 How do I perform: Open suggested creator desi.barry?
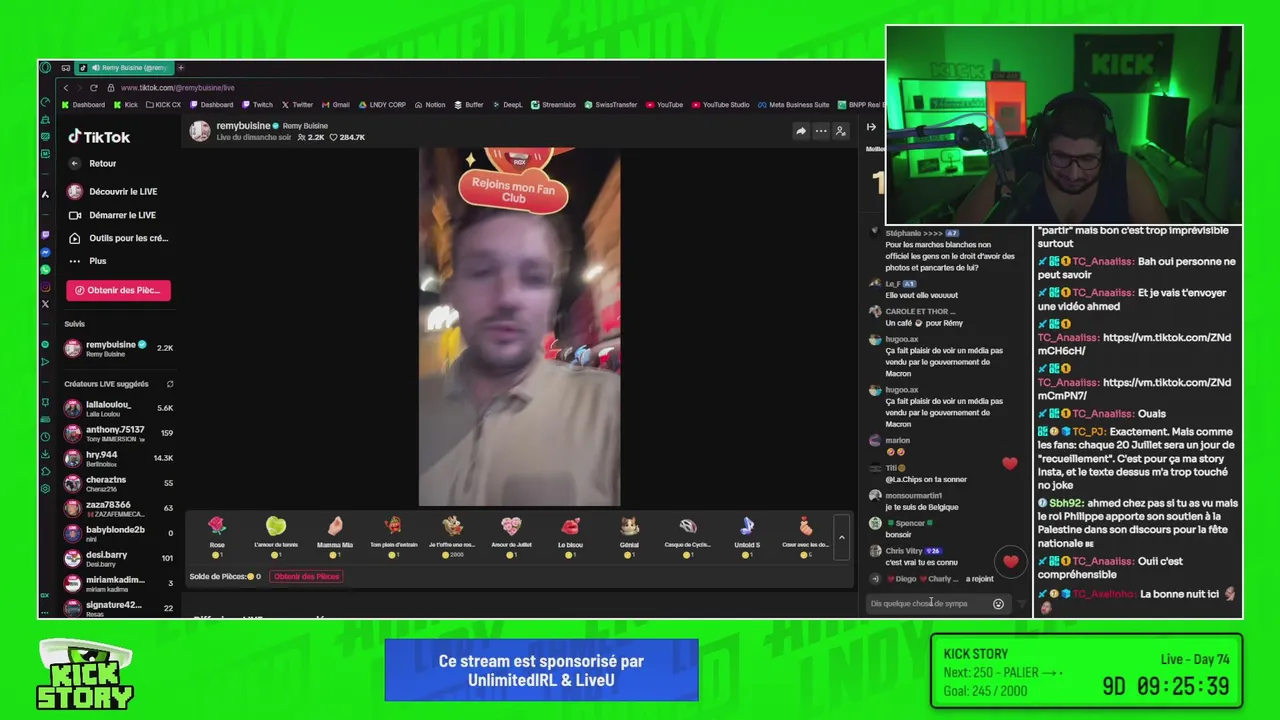118,558
